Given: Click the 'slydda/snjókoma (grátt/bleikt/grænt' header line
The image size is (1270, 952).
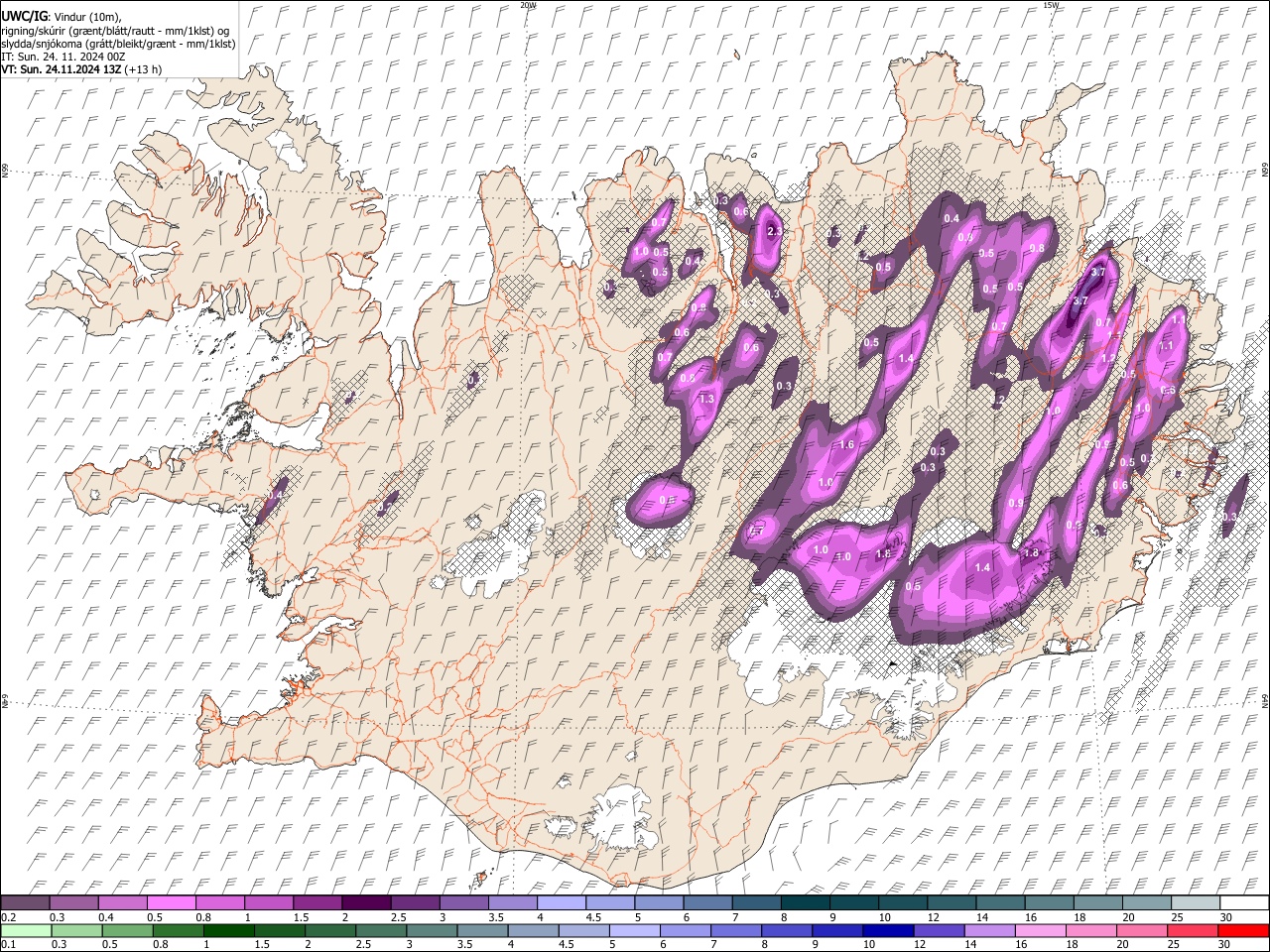Looking at the screenshot, I should tap(118, 44).
